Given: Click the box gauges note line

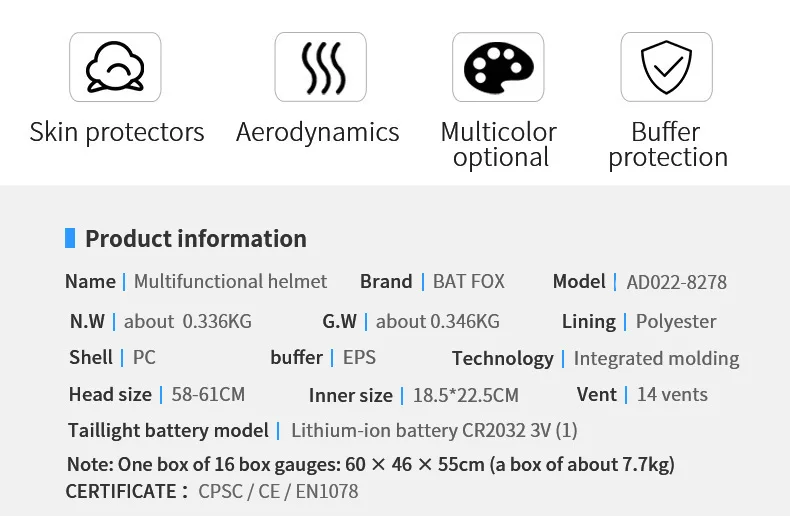Looking at the screenshot, I should tap(370, 464).
